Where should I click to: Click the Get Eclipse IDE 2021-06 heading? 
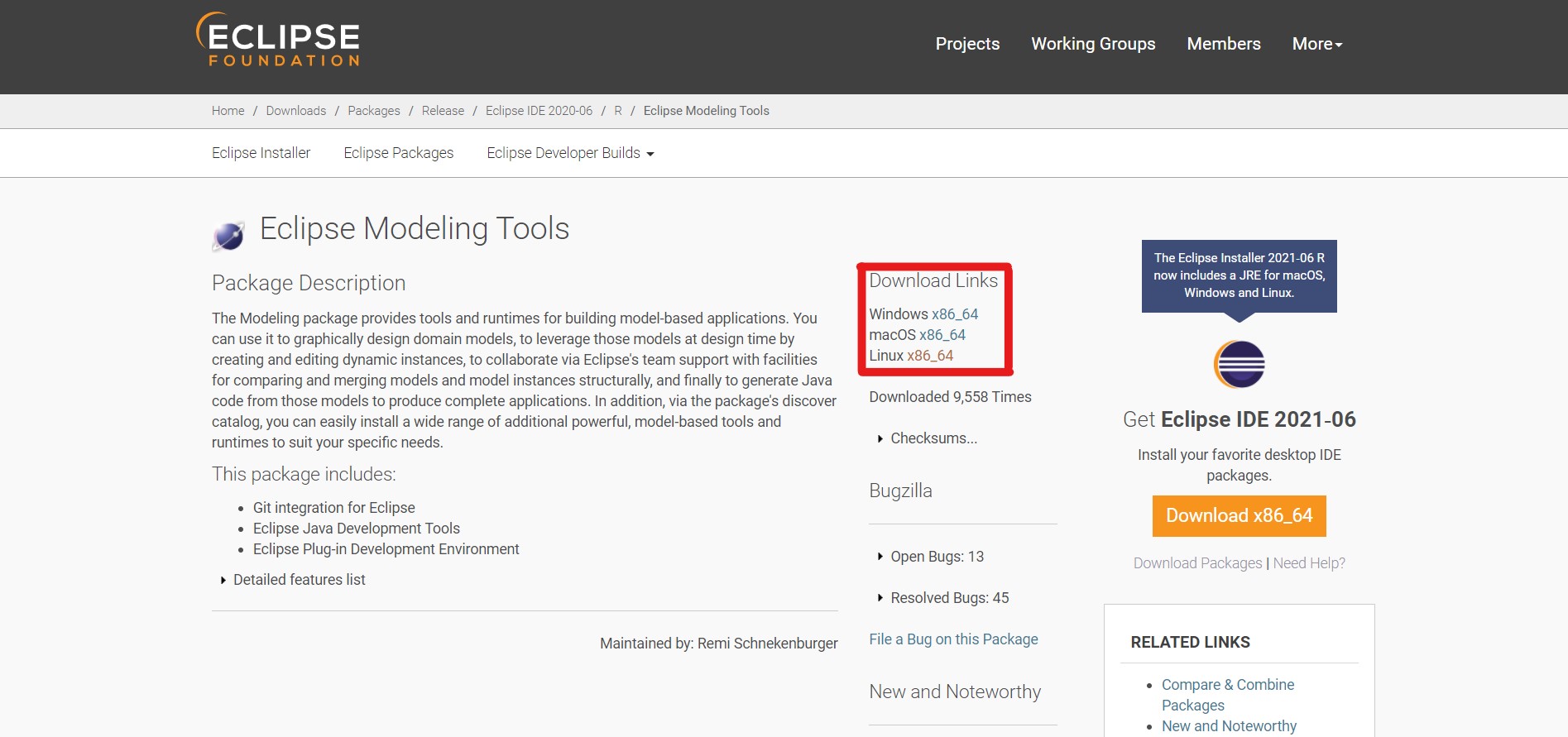coord(1239,419)
